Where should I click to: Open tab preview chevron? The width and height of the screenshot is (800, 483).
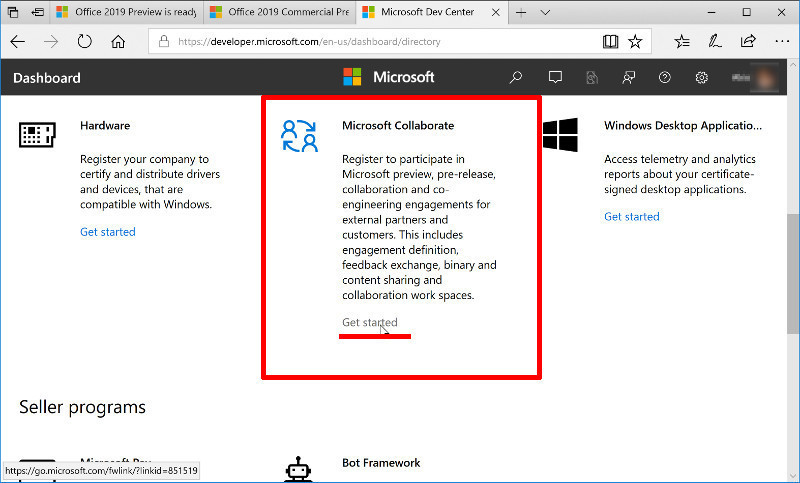[545, 12]
